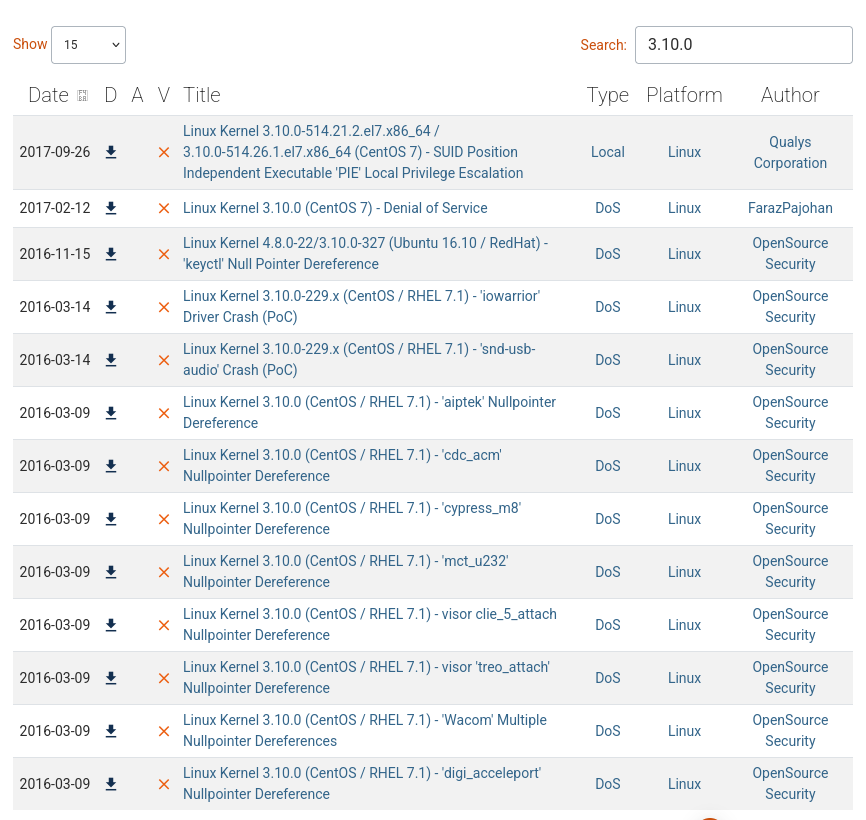Click the date 2016-11-15
The width and height of the screenshot is (866, 820).
pyautogui.click(x=55, y=254)
